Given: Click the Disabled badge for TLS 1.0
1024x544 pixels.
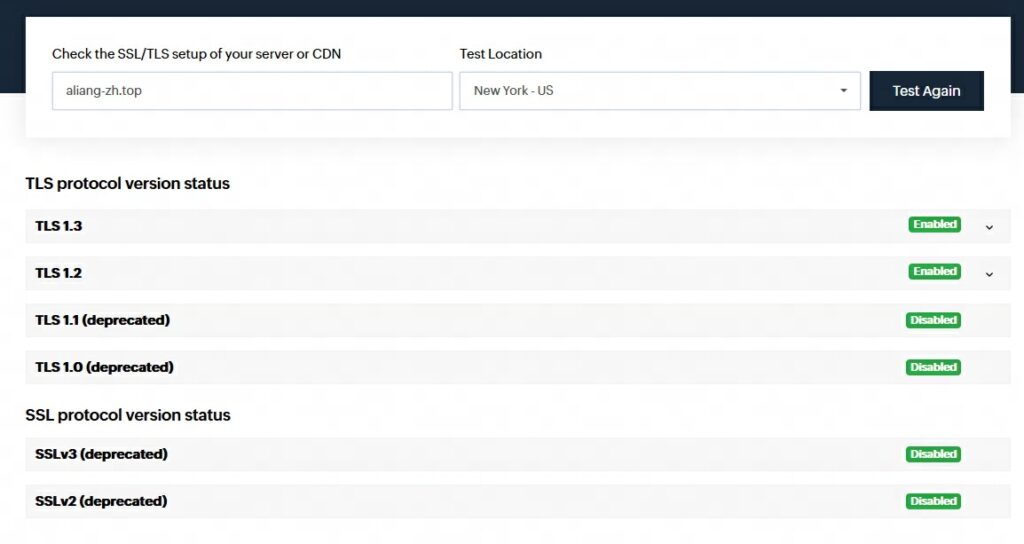Looking at the screenshot, I should point(933,368).
